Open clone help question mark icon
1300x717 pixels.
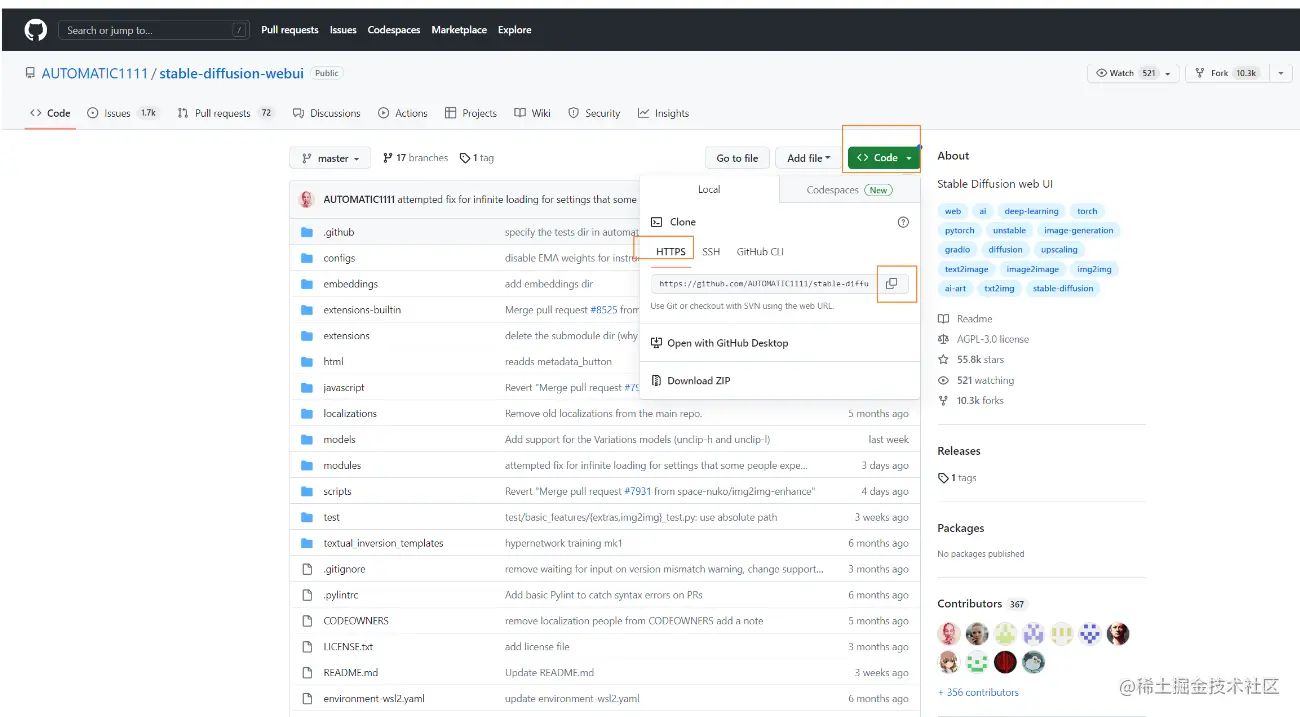pyautogui.click(x=903, y=222)
